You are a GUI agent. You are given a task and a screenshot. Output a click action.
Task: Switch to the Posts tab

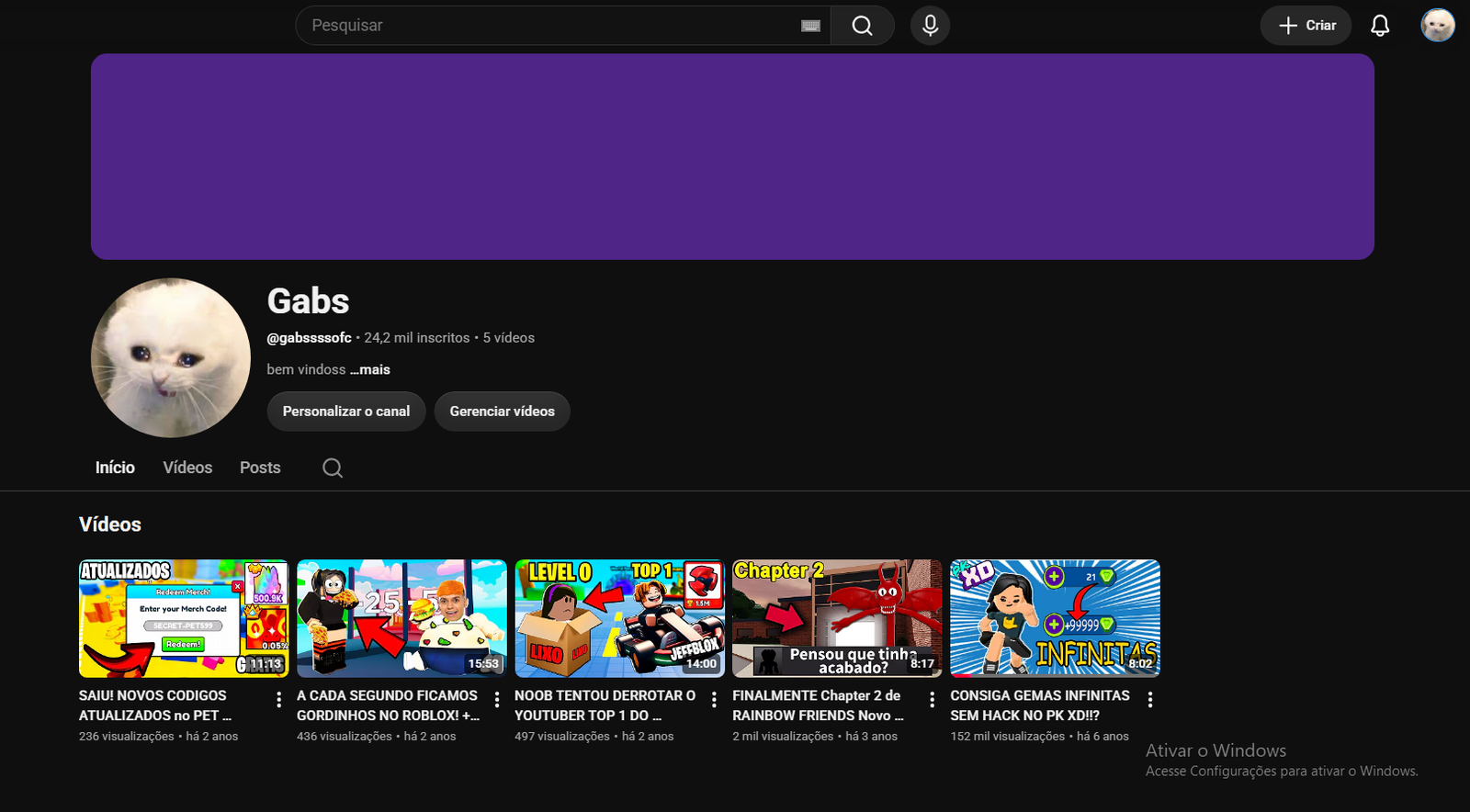[260, 468]
